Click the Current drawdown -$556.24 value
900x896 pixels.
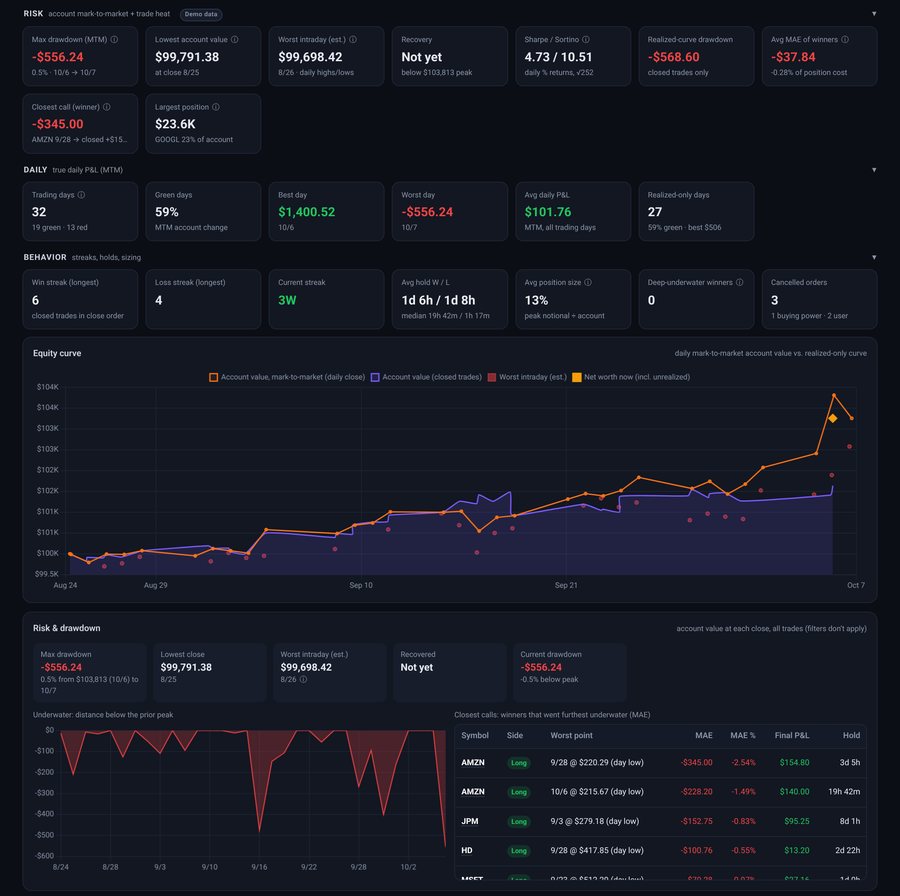[x=541, y=667]
